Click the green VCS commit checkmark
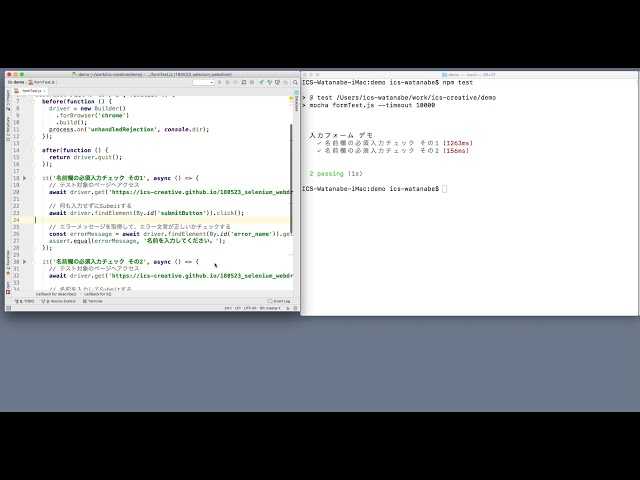 click(269, 82)
